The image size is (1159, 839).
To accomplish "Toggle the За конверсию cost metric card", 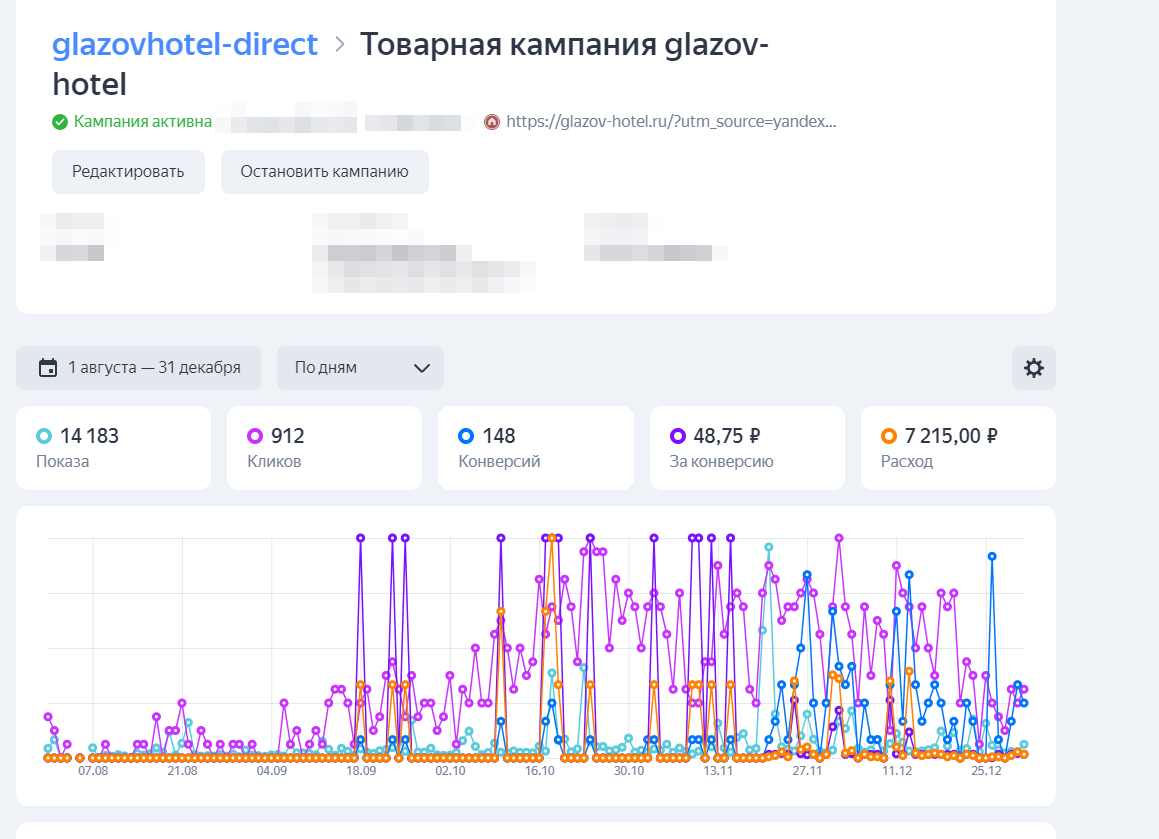I will (747, 447).
